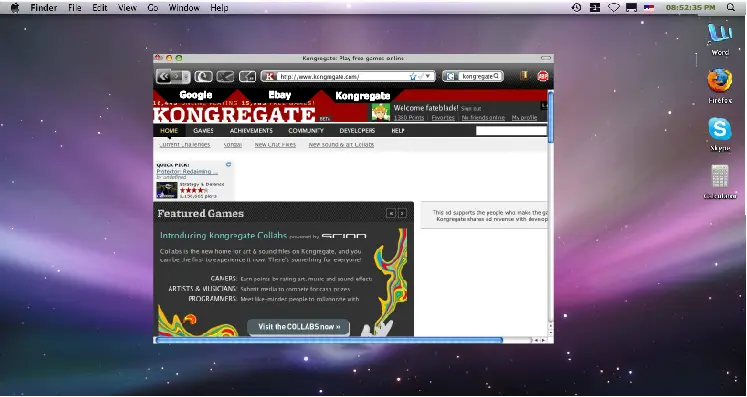Open DEVELOPERS in Kongregate navigation
This screenshot has width=747, height=397.
(357, 131)
